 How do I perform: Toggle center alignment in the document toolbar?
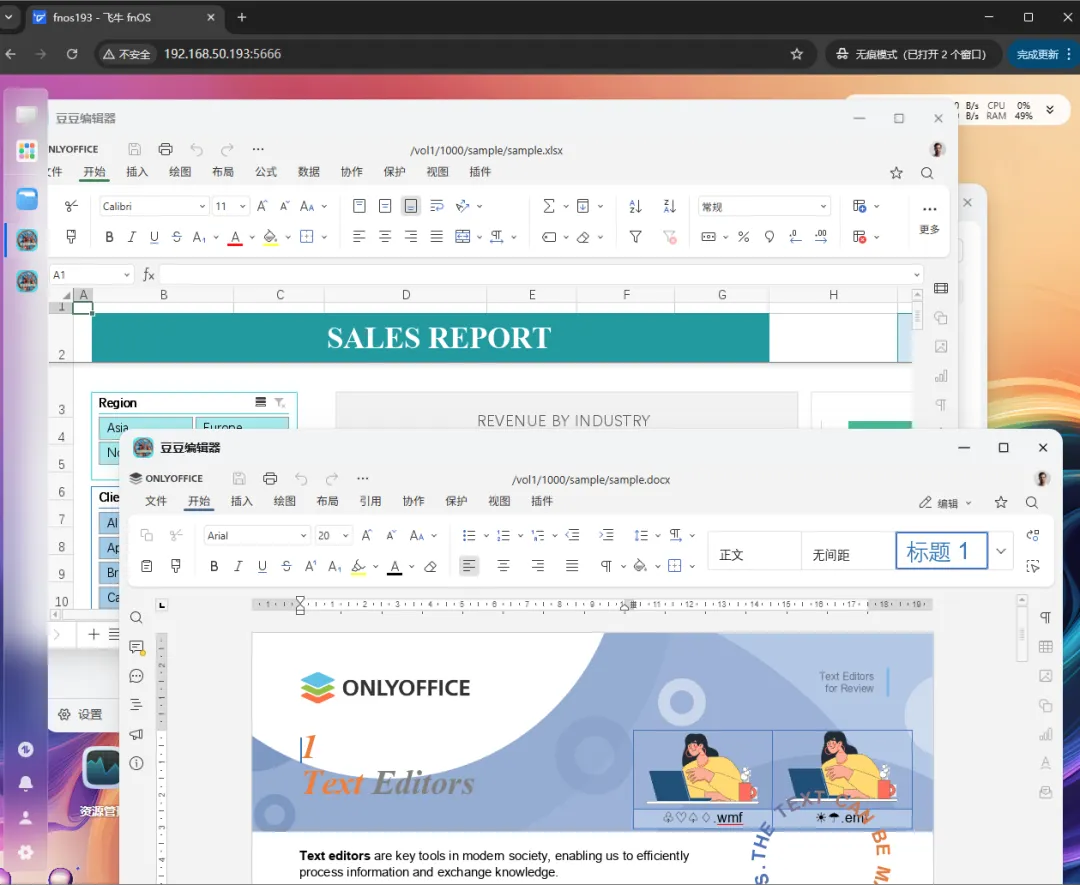coord(503,566)
